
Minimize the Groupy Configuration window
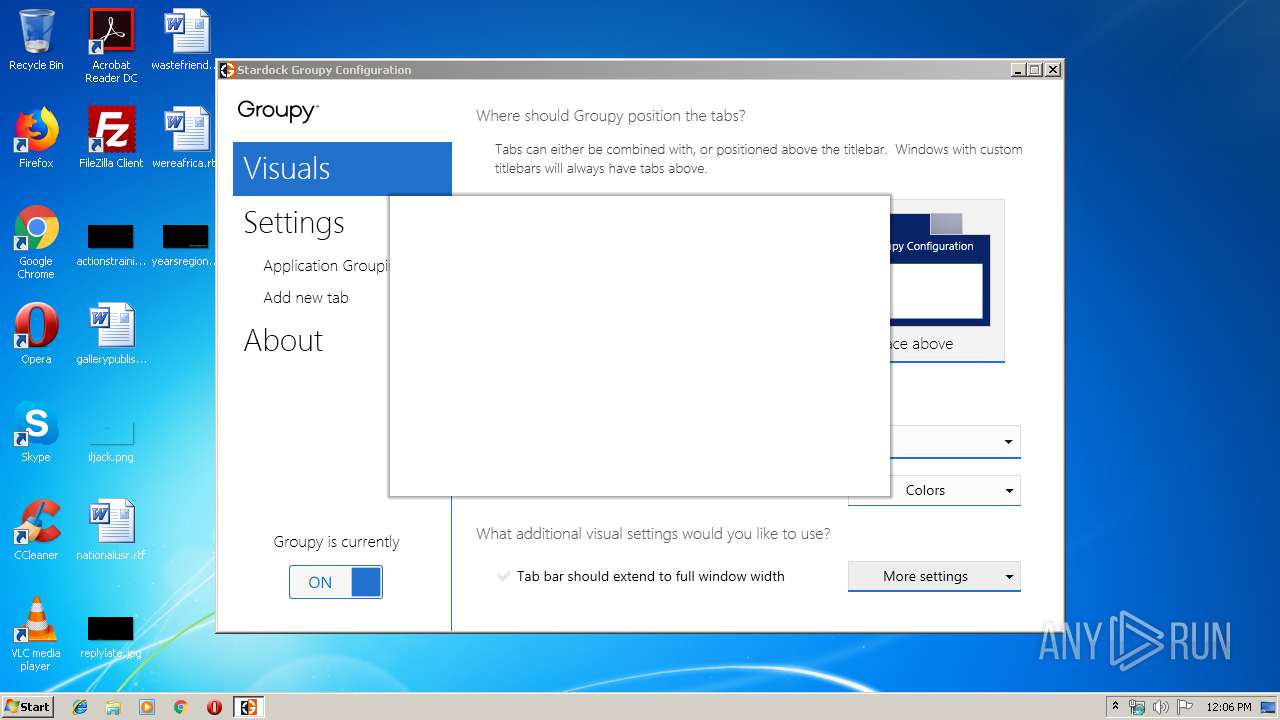[1018, 70]
